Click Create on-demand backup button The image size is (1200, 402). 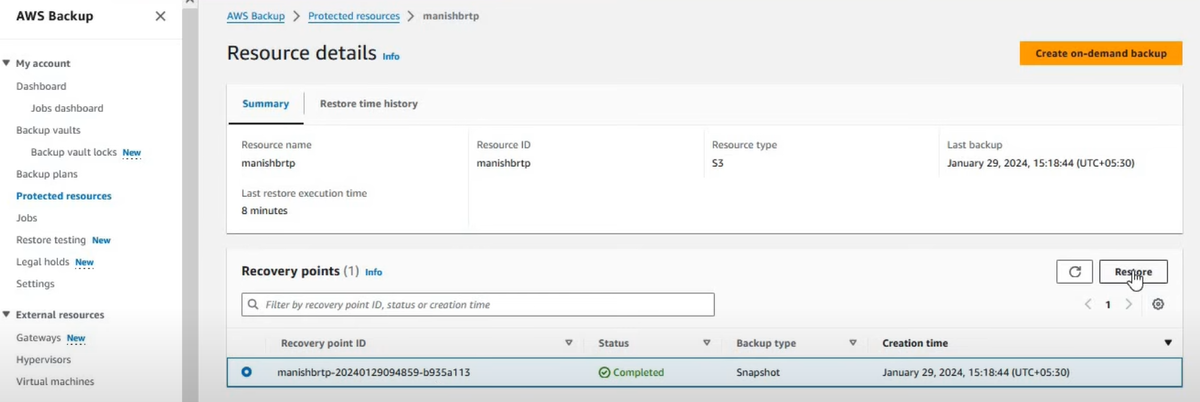point(1101,54)
